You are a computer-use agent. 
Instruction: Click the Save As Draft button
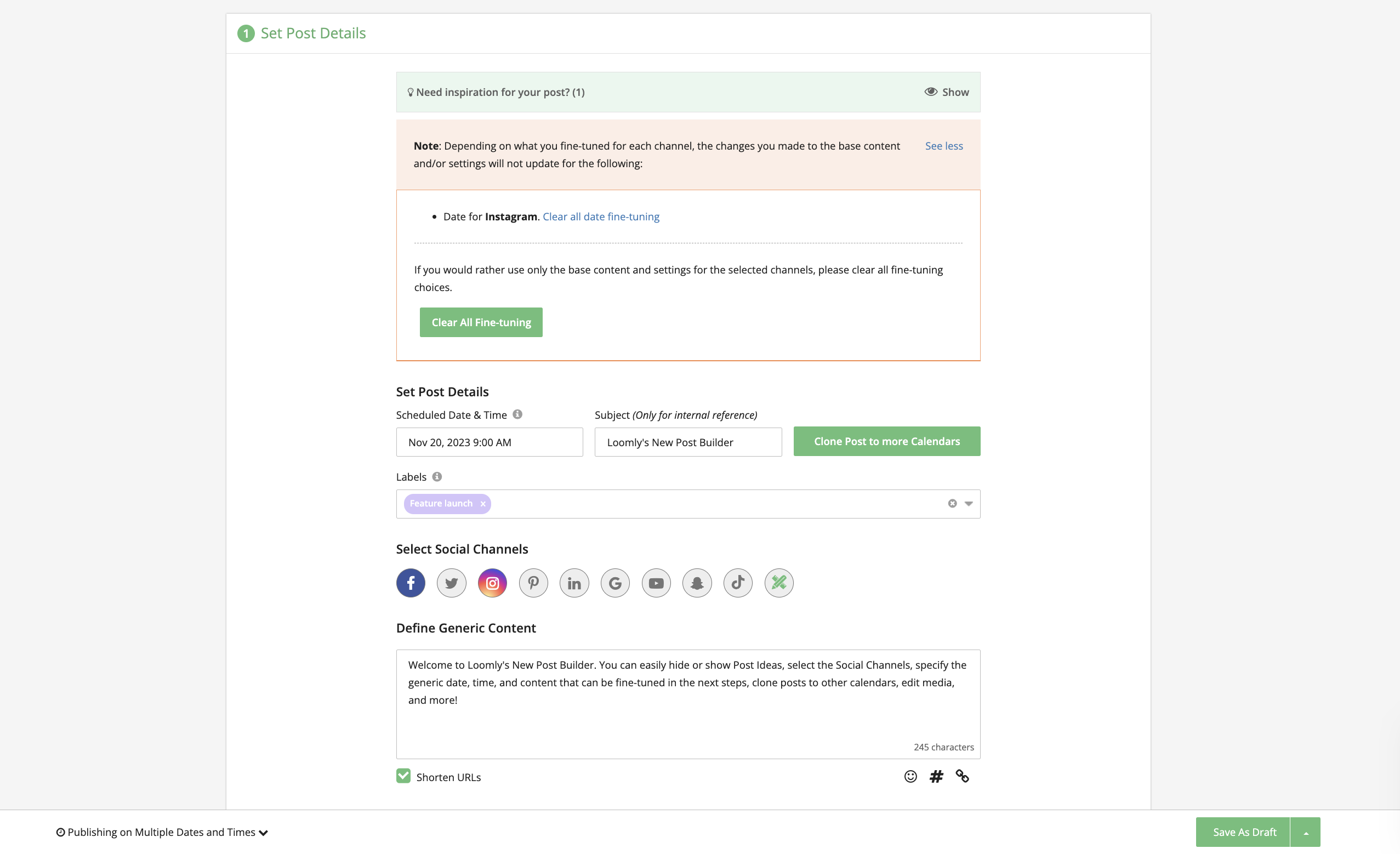point(1243,833)
